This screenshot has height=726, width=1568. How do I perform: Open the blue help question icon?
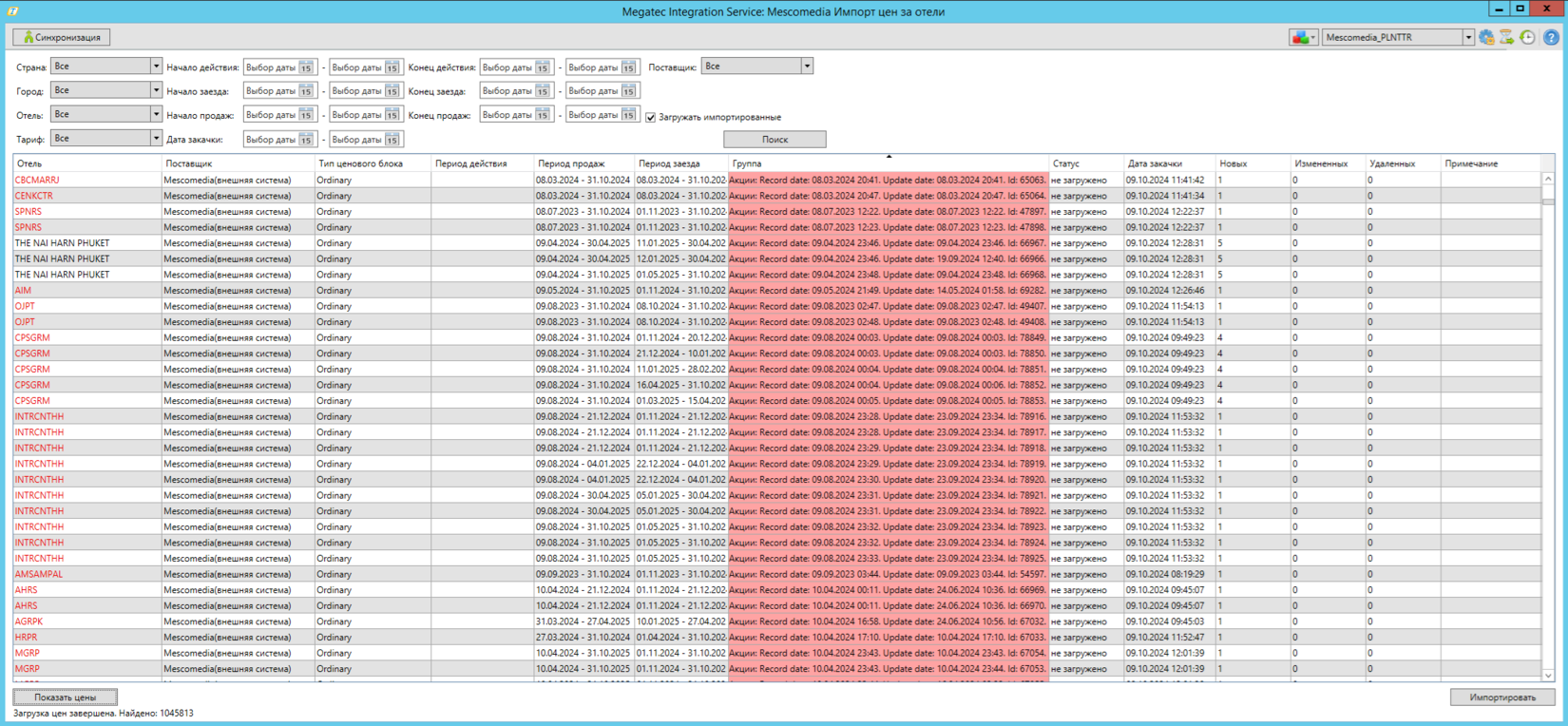point(1551,37)
